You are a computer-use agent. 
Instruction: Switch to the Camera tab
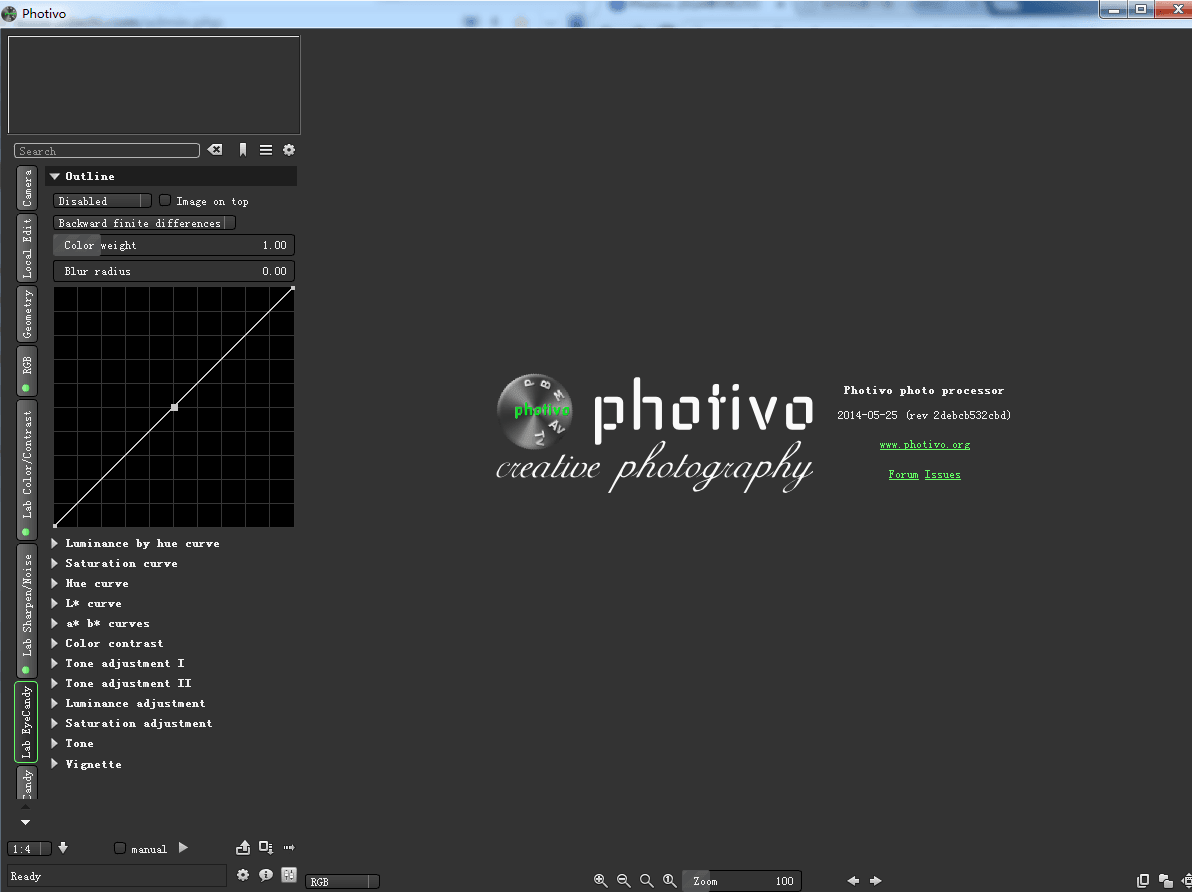tap(25, 186)
